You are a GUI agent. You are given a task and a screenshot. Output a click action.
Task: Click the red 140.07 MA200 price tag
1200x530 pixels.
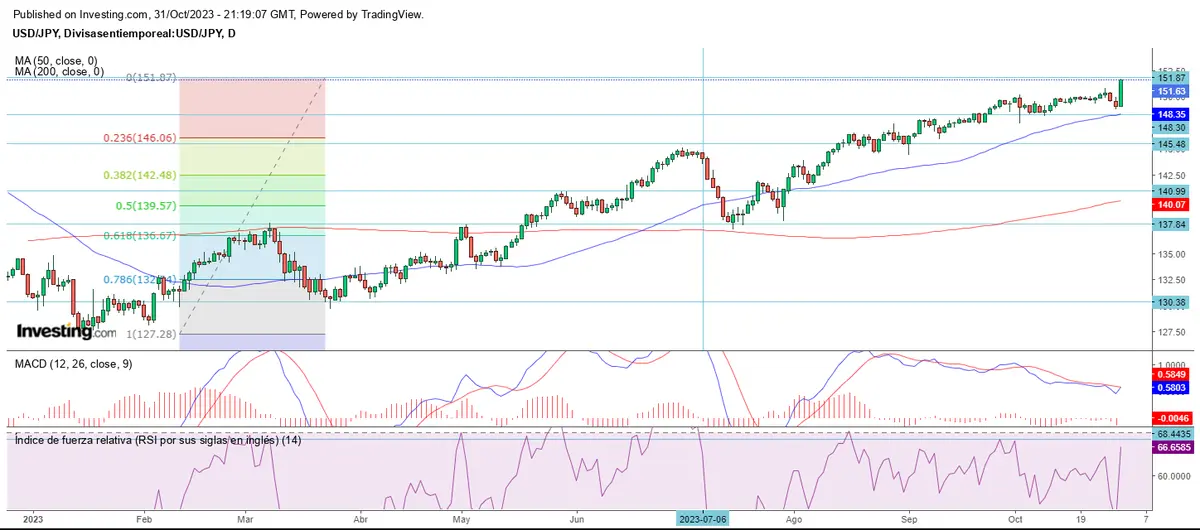coord(1169,204)
